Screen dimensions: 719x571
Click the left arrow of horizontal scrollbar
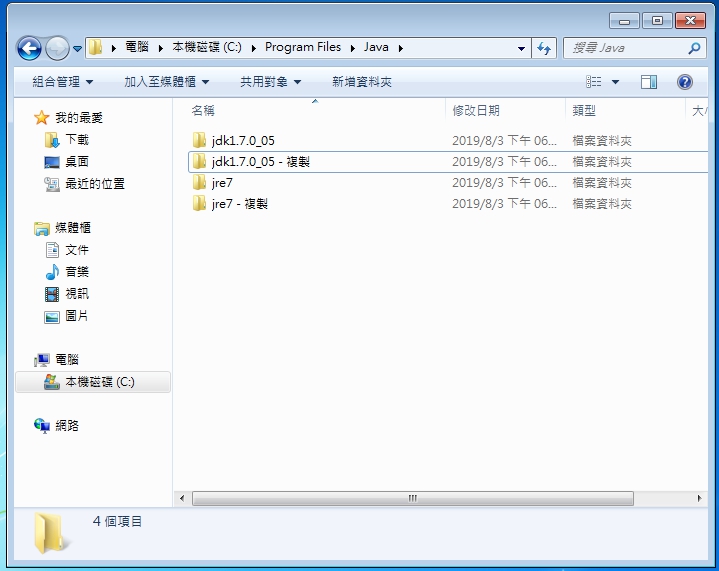[182, 498]
